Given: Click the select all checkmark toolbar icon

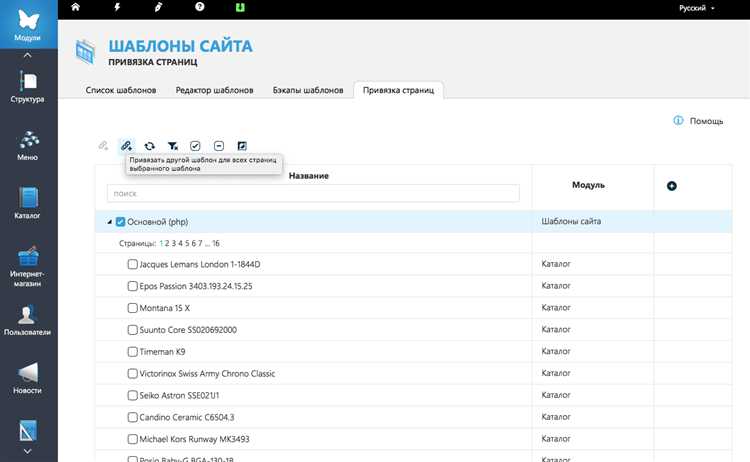Looking at the screenshot, I should 195,146.
